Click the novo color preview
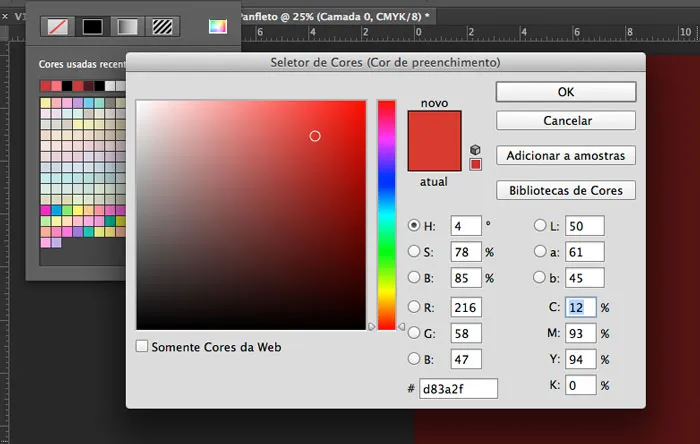 (x=434, y=126)
